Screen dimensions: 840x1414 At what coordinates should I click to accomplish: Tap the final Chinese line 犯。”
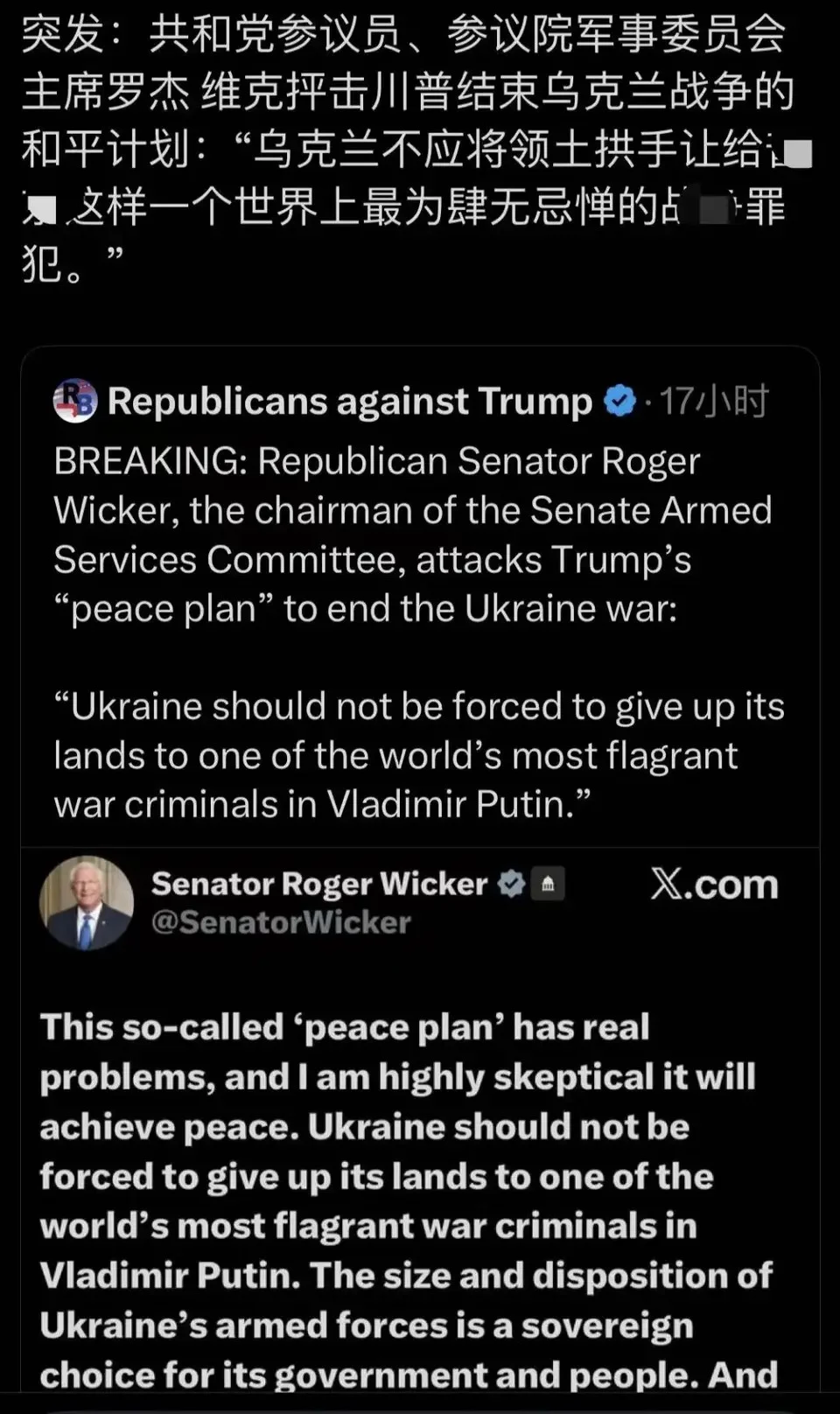click(x=72, y=263)
